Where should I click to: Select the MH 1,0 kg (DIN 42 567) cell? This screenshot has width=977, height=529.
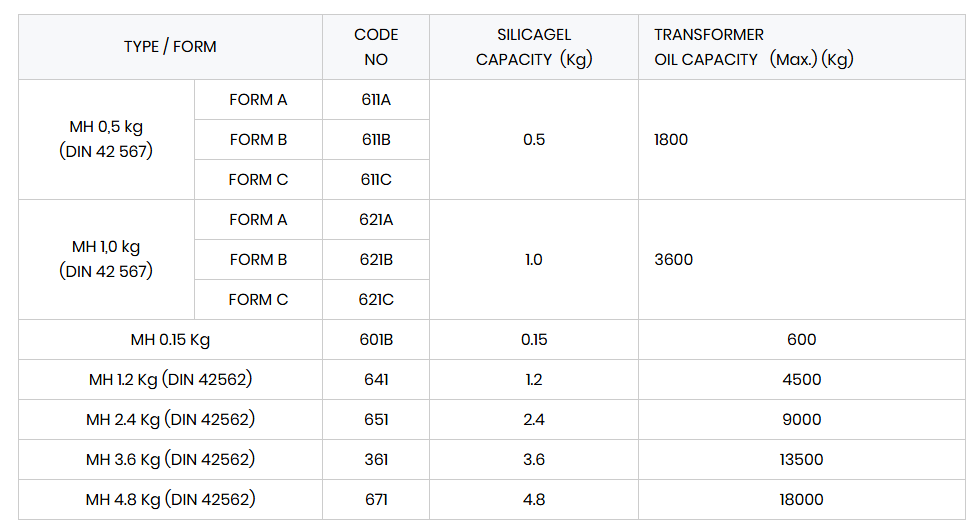pyautogui.click(x=107, y=259)
